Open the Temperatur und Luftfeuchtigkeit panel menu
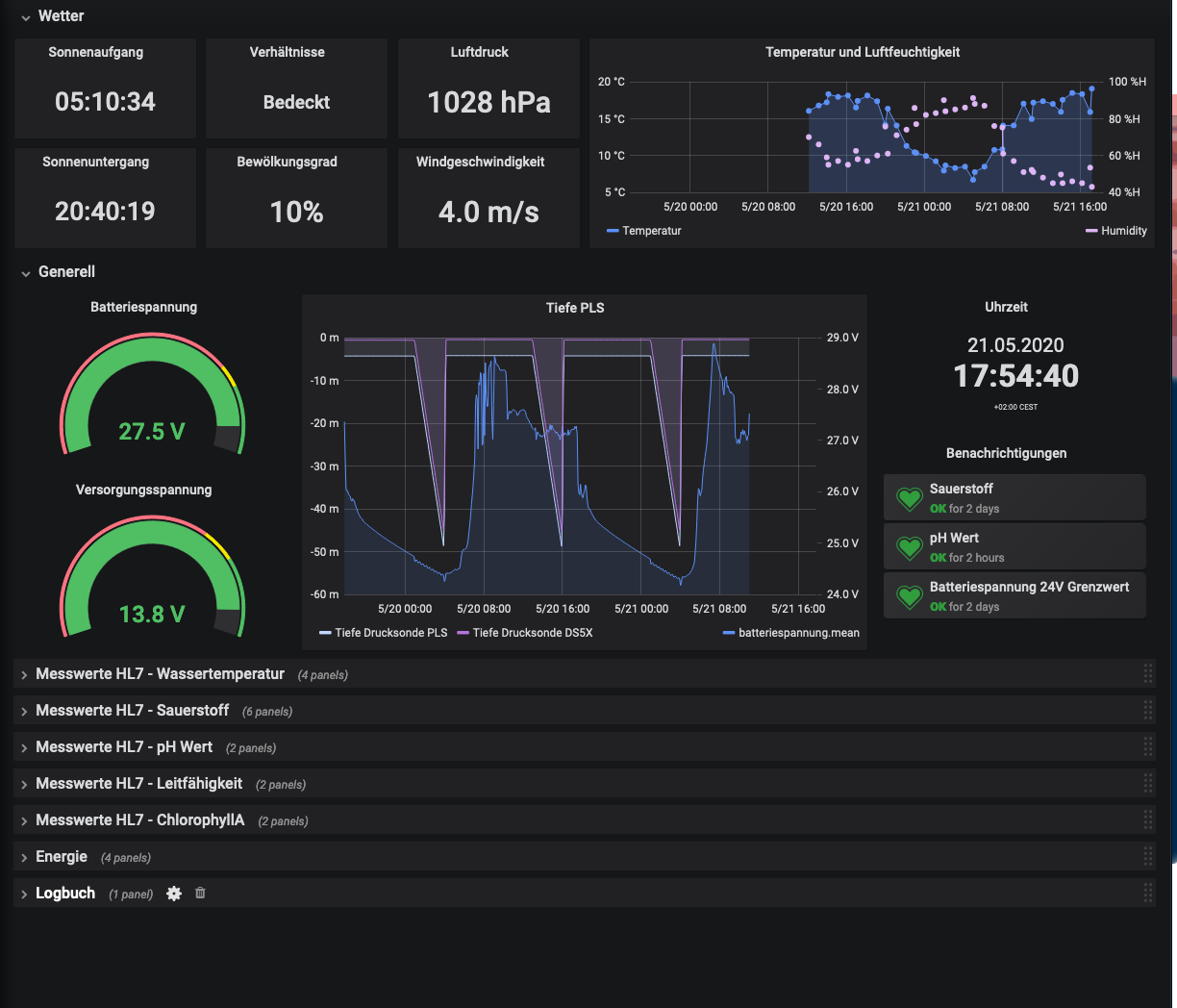Screen dimensions: 1177x1008 click(x=863, y=53)
